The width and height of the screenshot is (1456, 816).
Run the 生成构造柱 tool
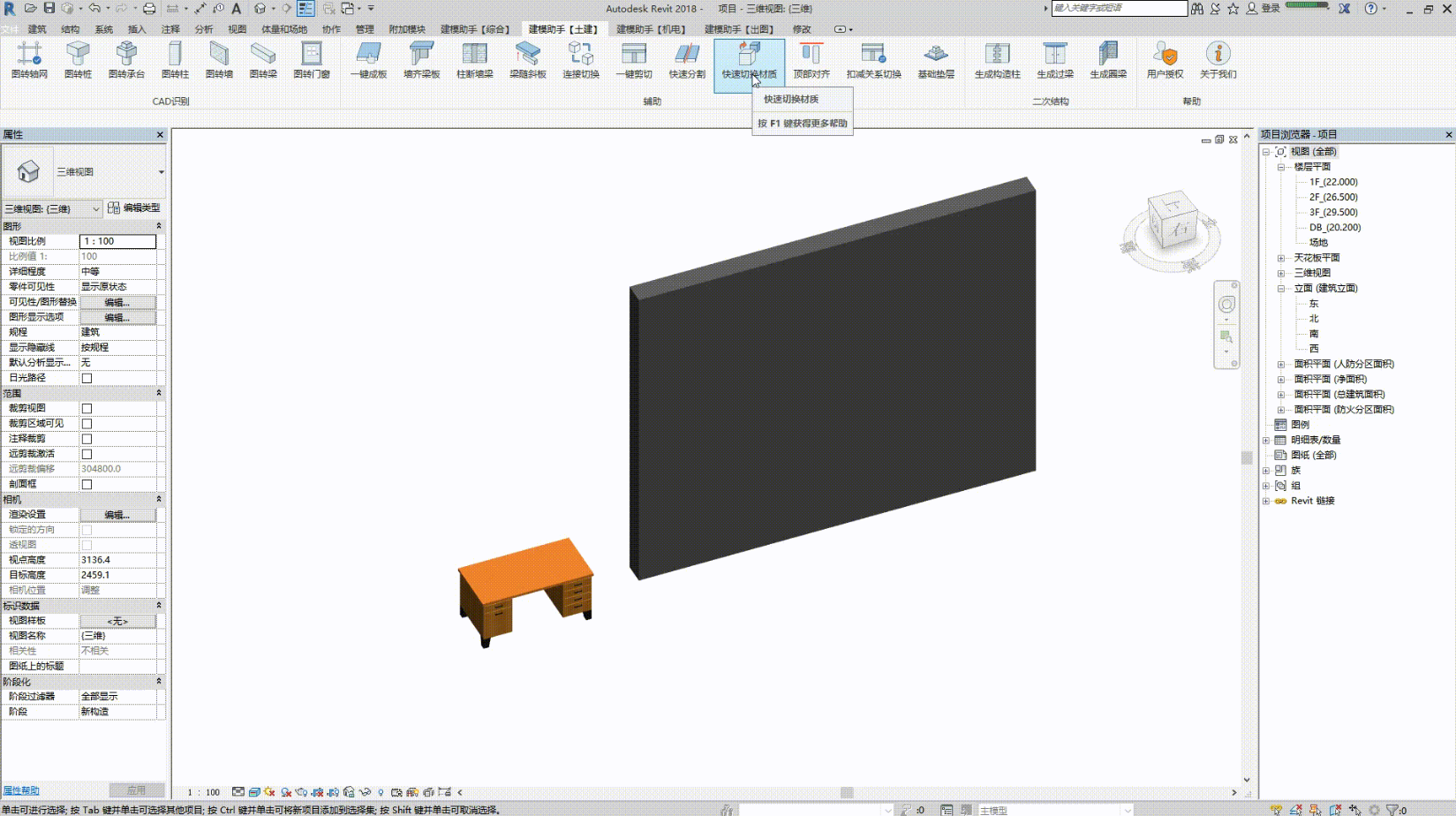998,60
